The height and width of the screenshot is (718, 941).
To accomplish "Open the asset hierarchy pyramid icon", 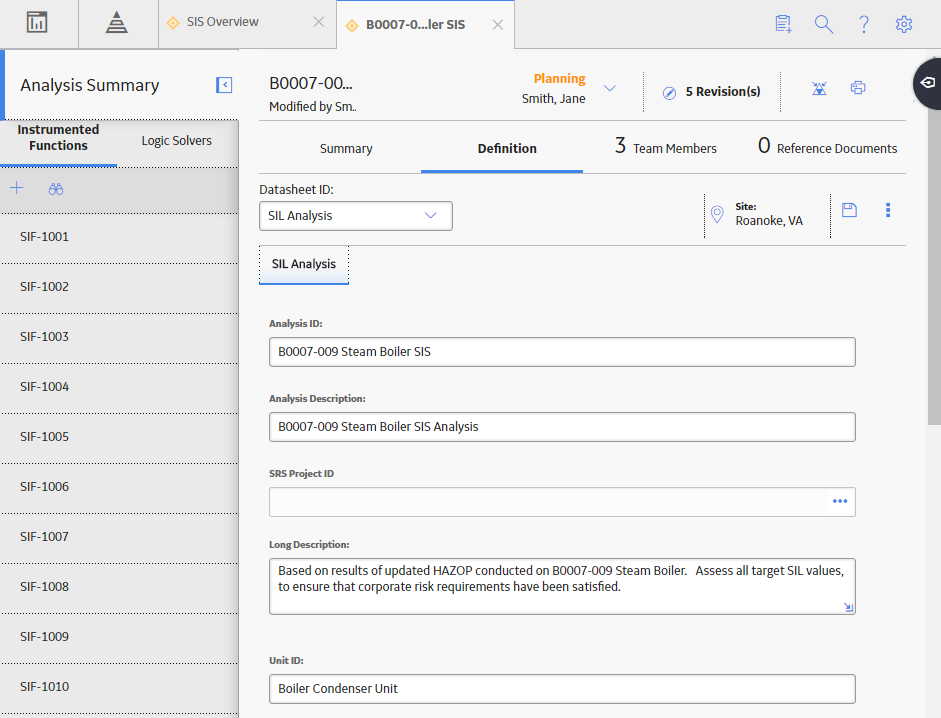I will click(116, 23).
